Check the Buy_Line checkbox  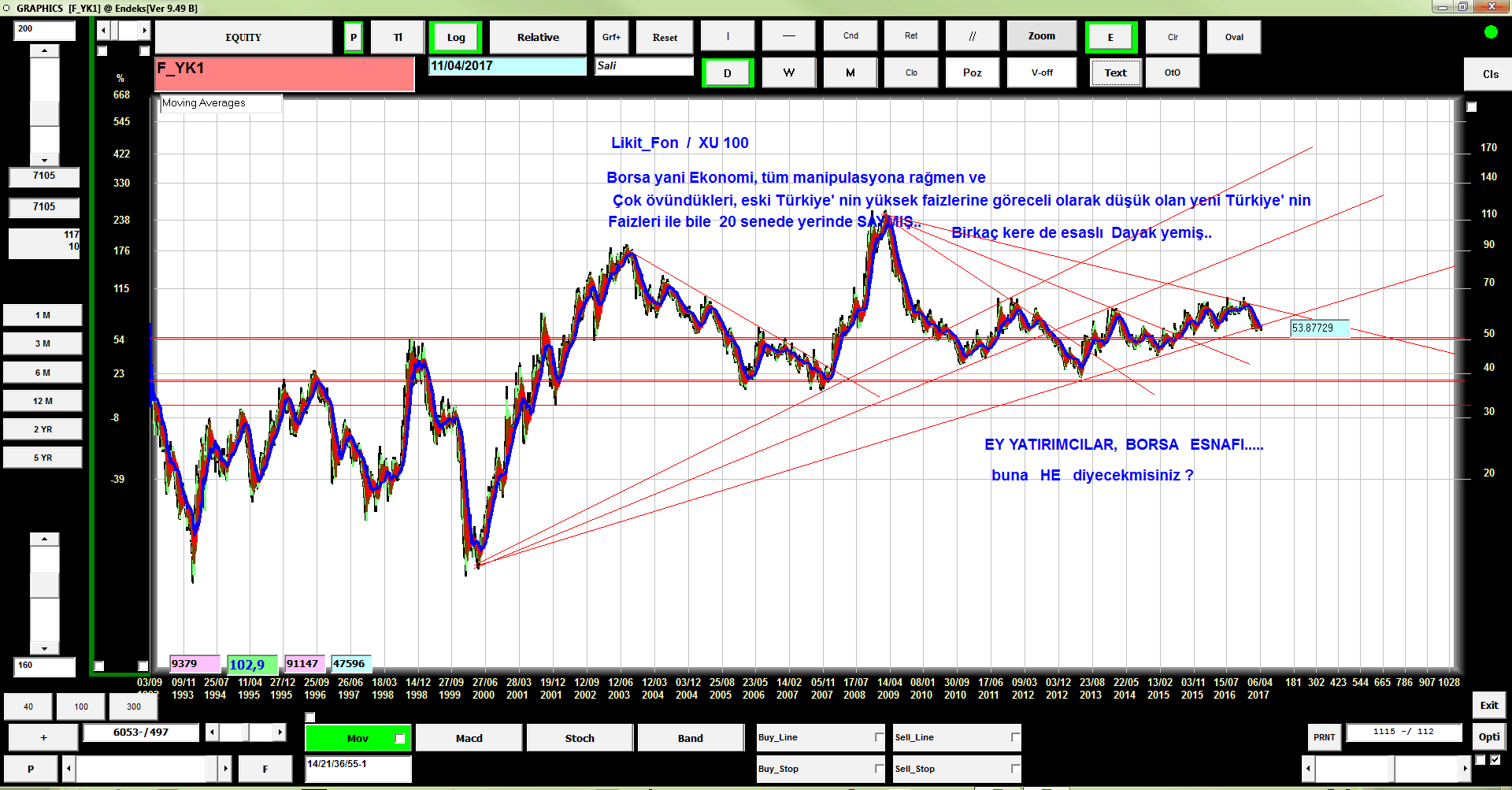coord(880,737)
